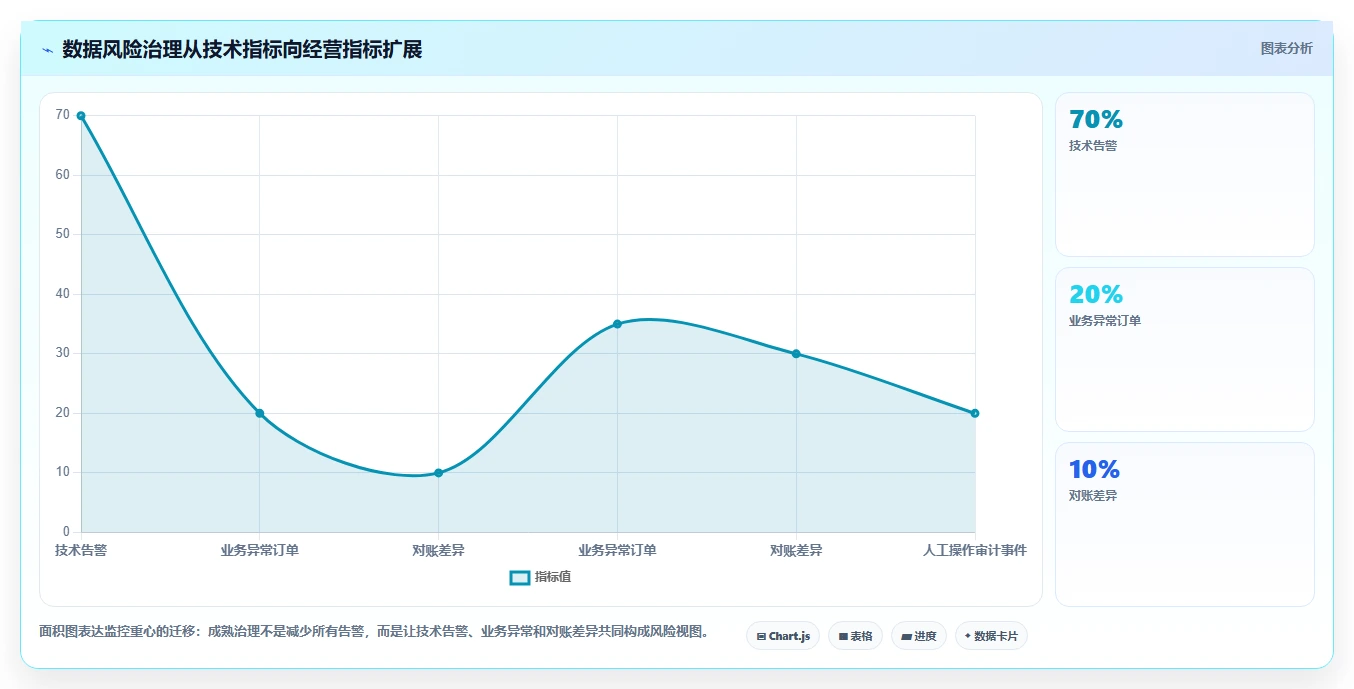The height and width of the screenshot is (689, 1354).
Task: Click the y-axis tick label 50
Action: click(63, 234)
